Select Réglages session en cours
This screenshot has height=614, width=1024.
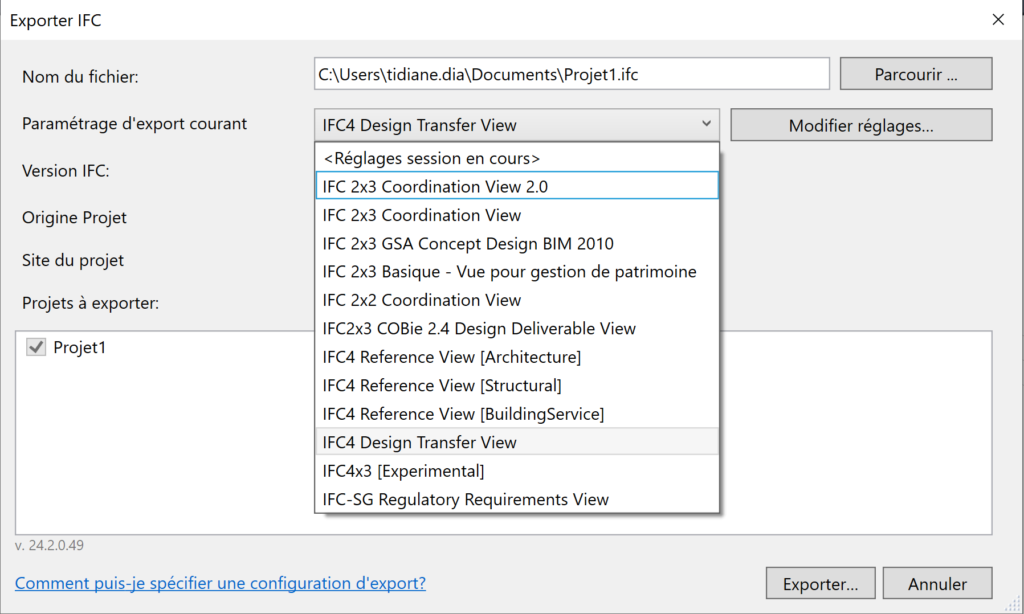(x=430, y=157)
